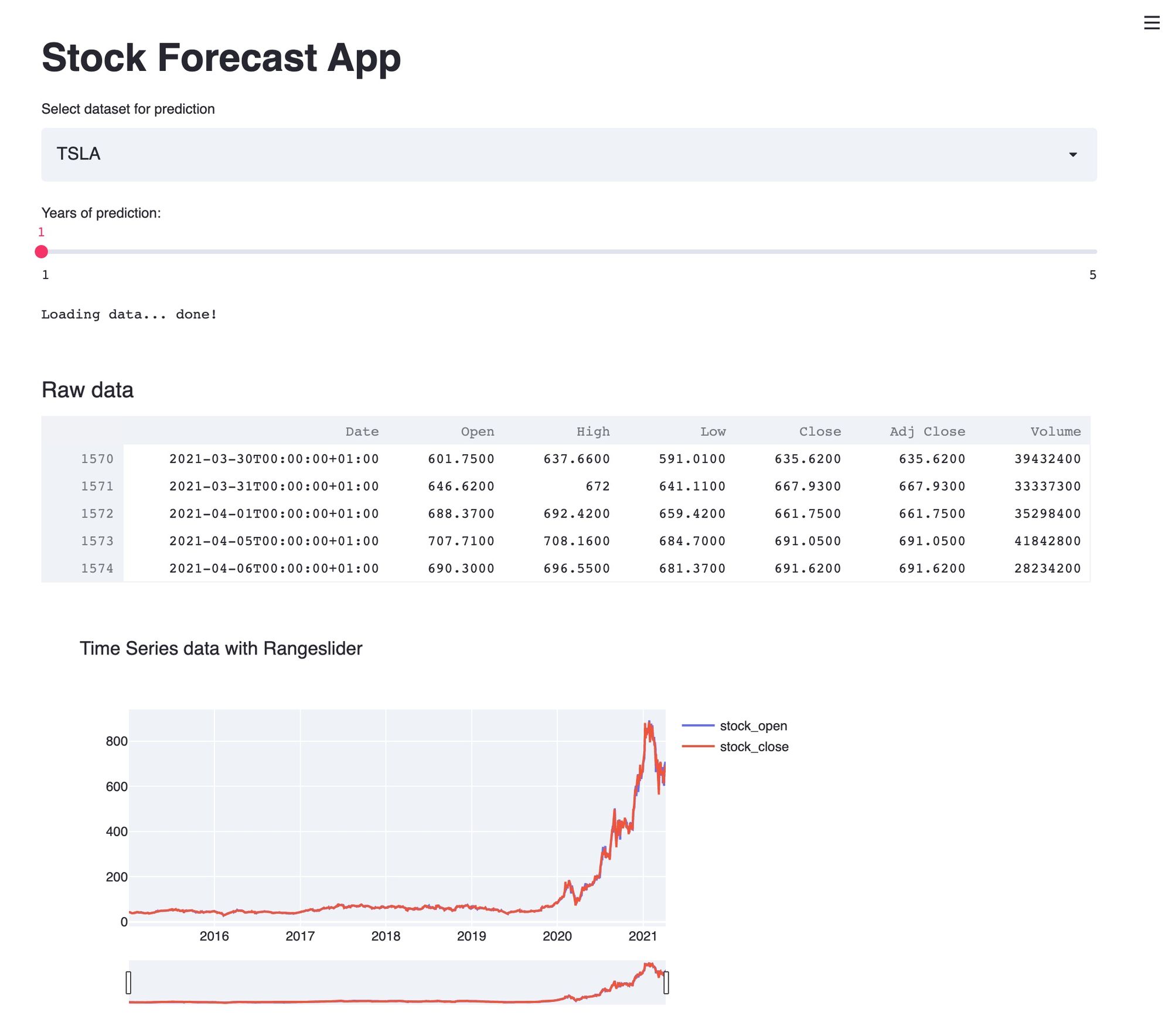Screen dimensions: 1172x1036
Task: Click the Close value 667.9300 cell
Action: (x=807, y=486)
